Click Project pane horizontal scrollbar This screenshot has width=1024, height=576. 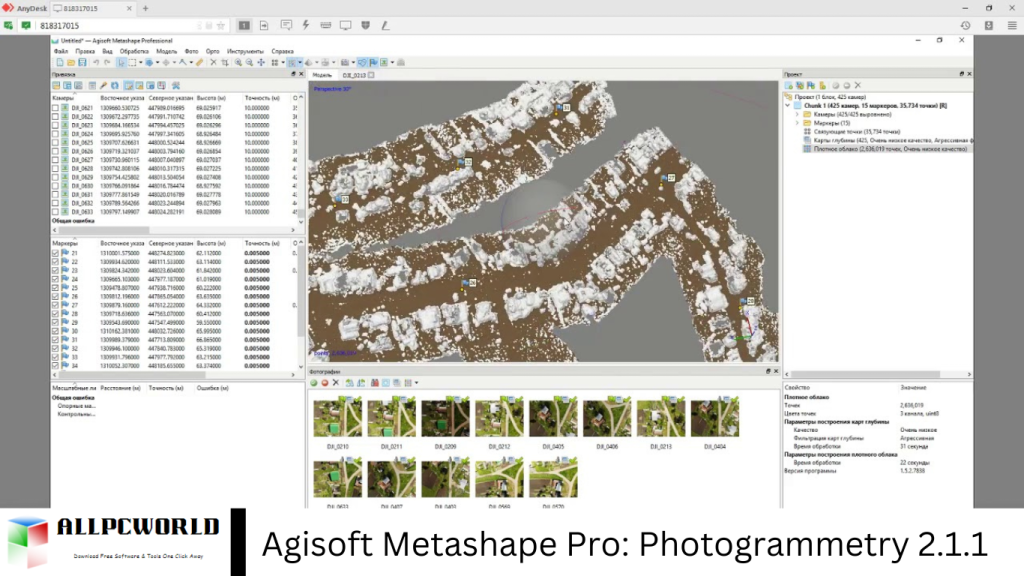pyautogui.click(x=869, y=374)
